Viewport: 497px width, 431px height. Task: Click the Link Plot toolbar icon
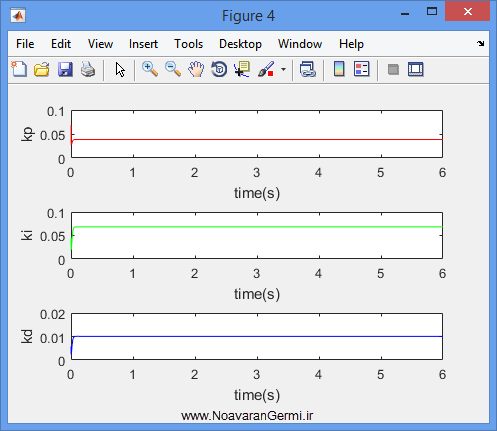[x=307, y=69]
